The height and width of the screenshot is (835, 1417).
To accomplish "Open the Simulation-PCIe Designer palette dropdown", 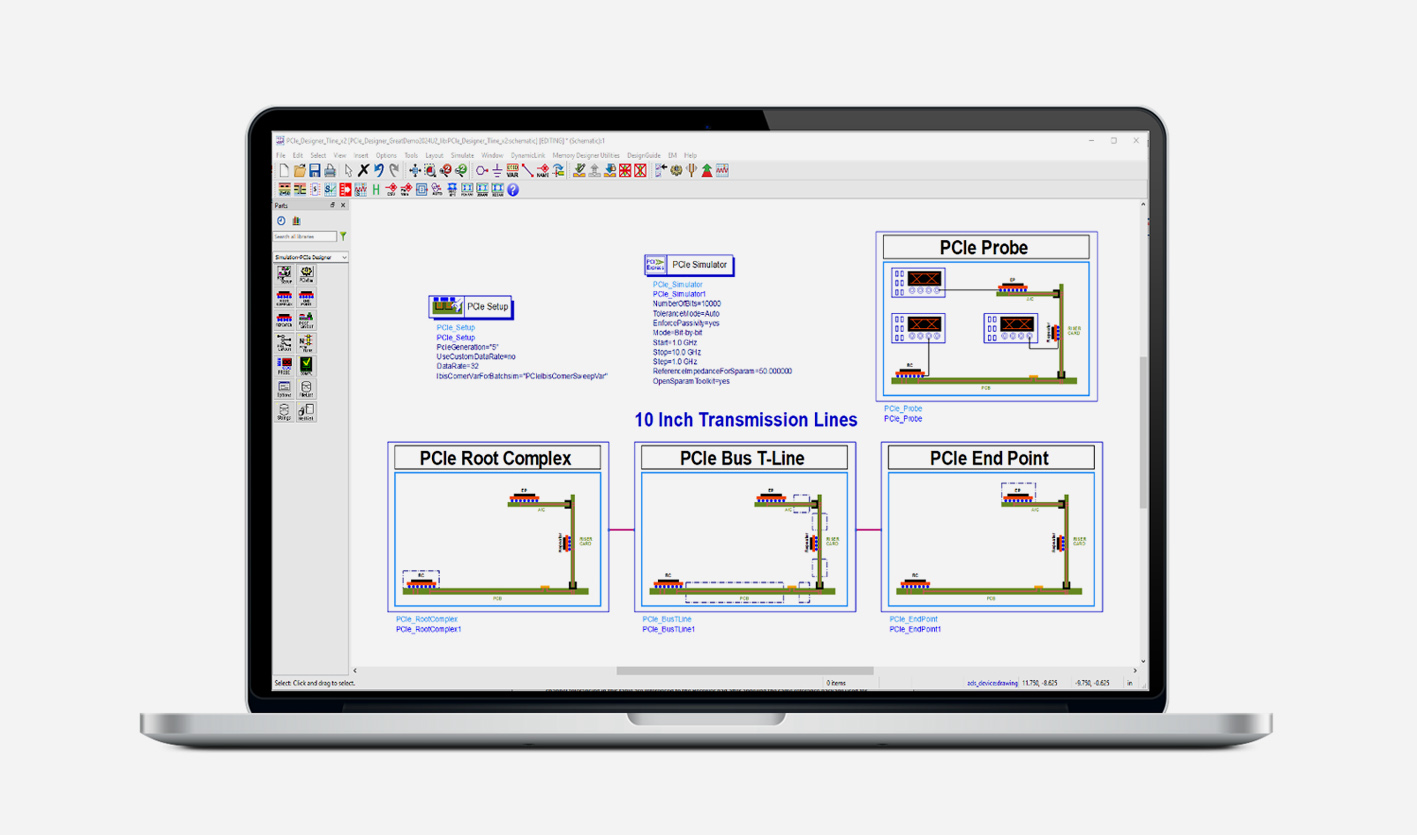I will point(308,257).
